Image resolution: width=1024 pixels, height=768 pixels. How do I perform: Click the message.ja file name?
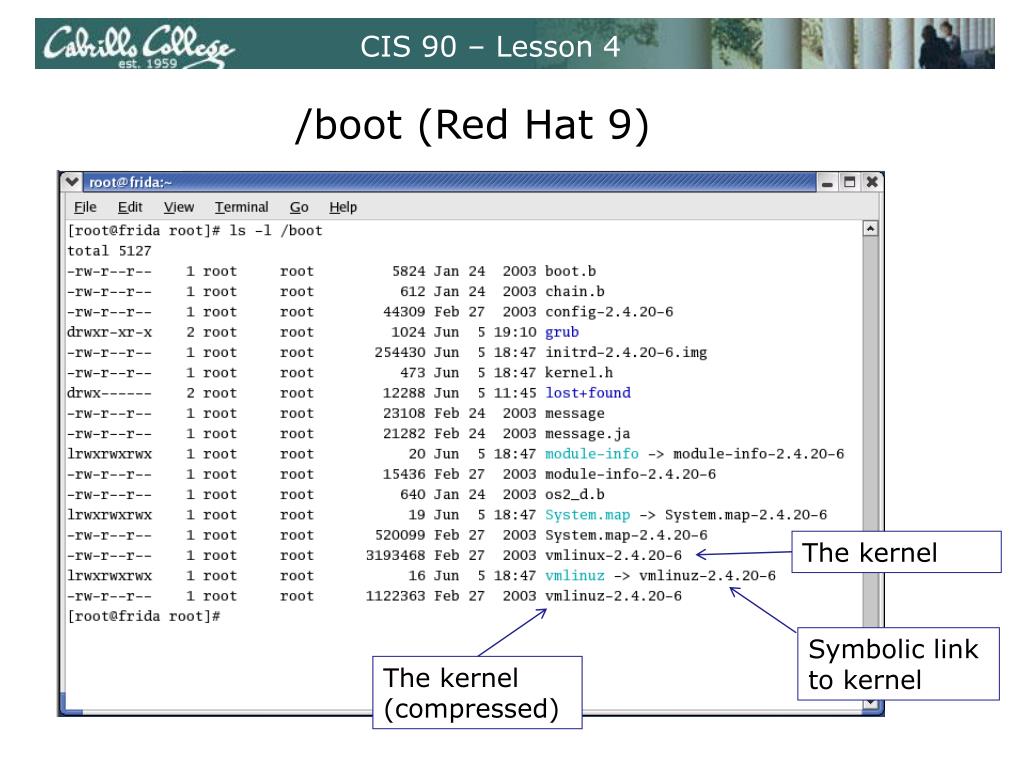[x=588, y=434]
